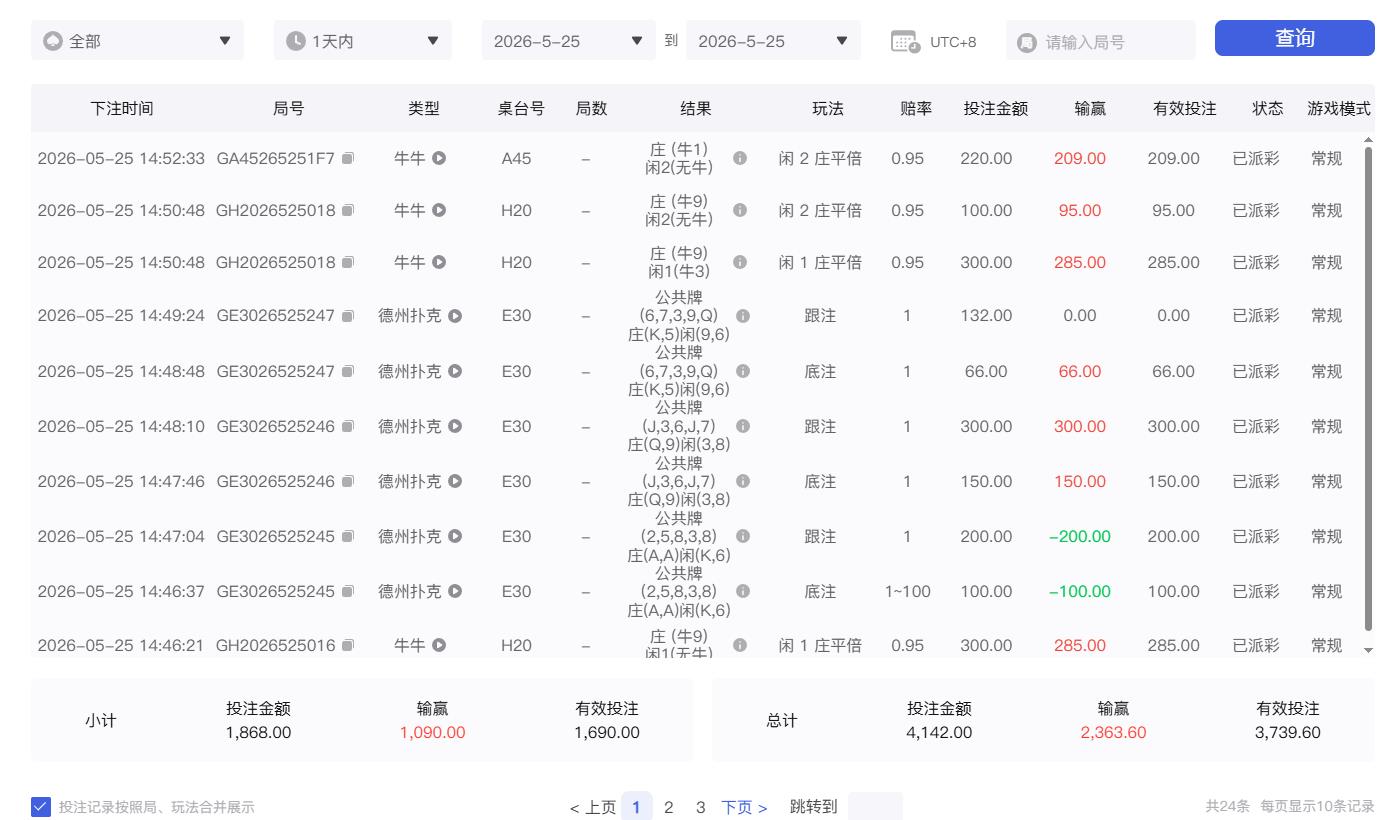
Task: Show result info for the 14:48:48 row
Action: (x=743, y=372)
